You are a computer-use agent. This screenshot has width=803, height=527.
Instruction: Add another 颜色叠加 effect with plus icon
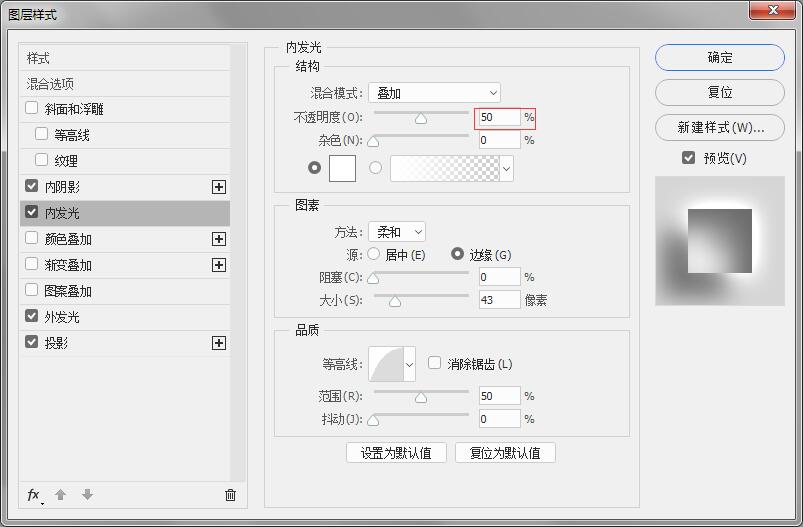click(x=219, y=239)
